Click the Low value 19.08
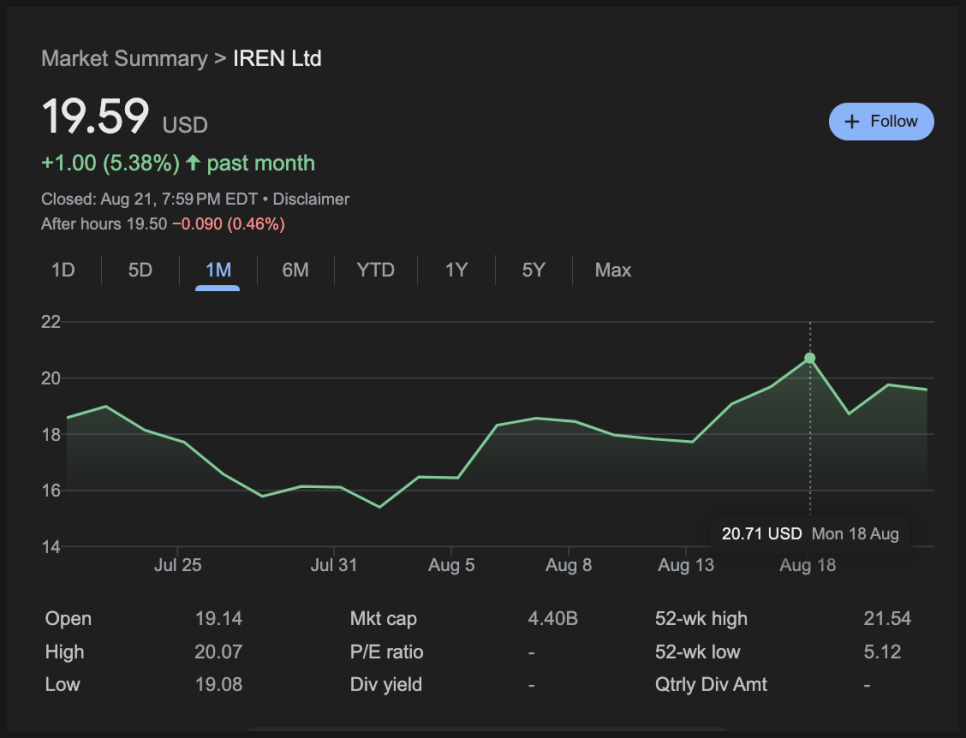Screen dimensions: 966x738 click(x=219, y=684)
